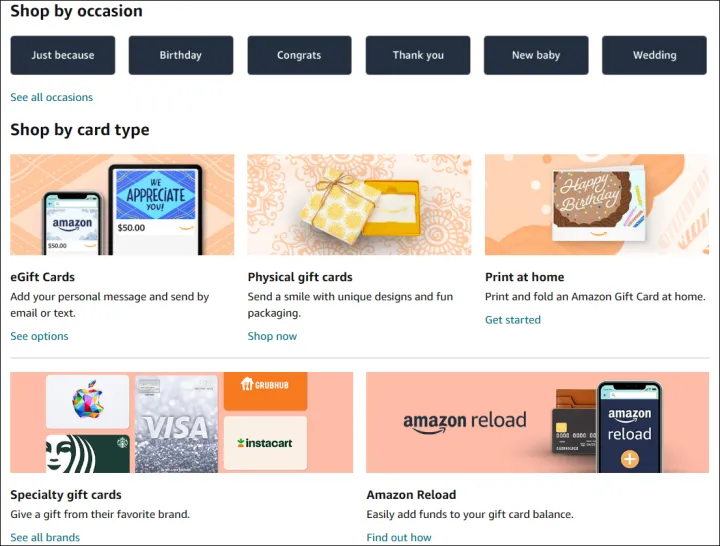Open the New baby occasion
The image size is (720, 546).
[x=536, y=55]
